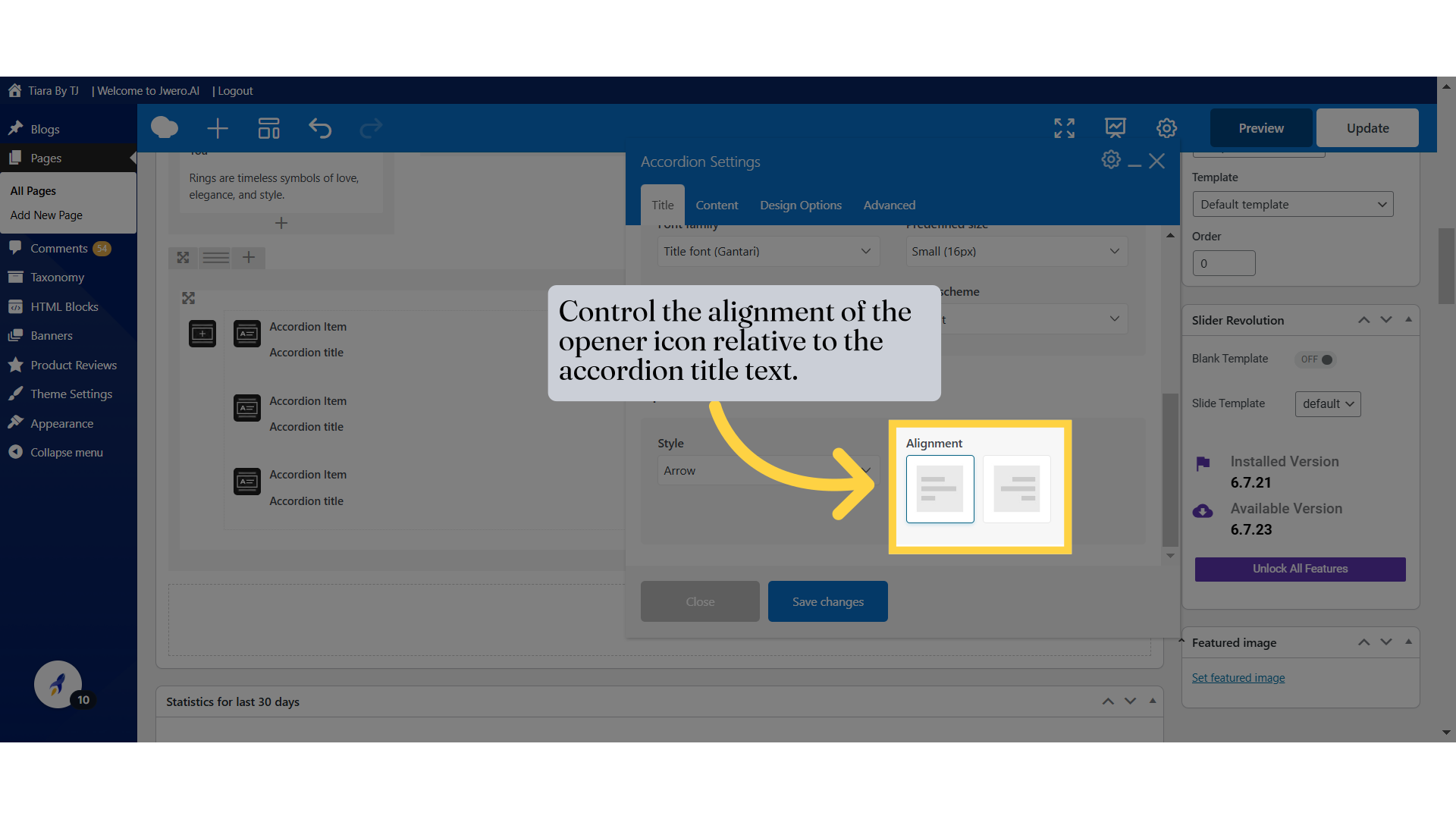The image size is (1456, 819).
Task: Click the first Accordion Item icon
Action: (247, 334)
